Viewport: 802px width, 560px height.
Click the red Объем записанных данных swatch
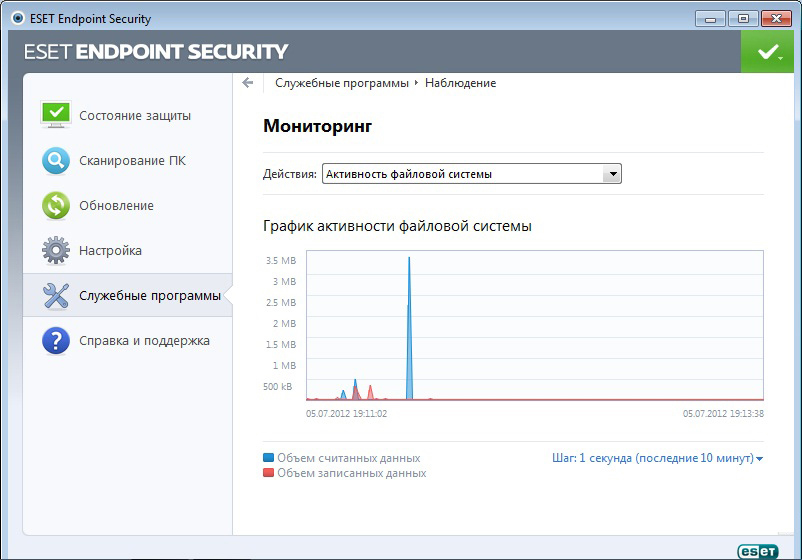point(268,473)
